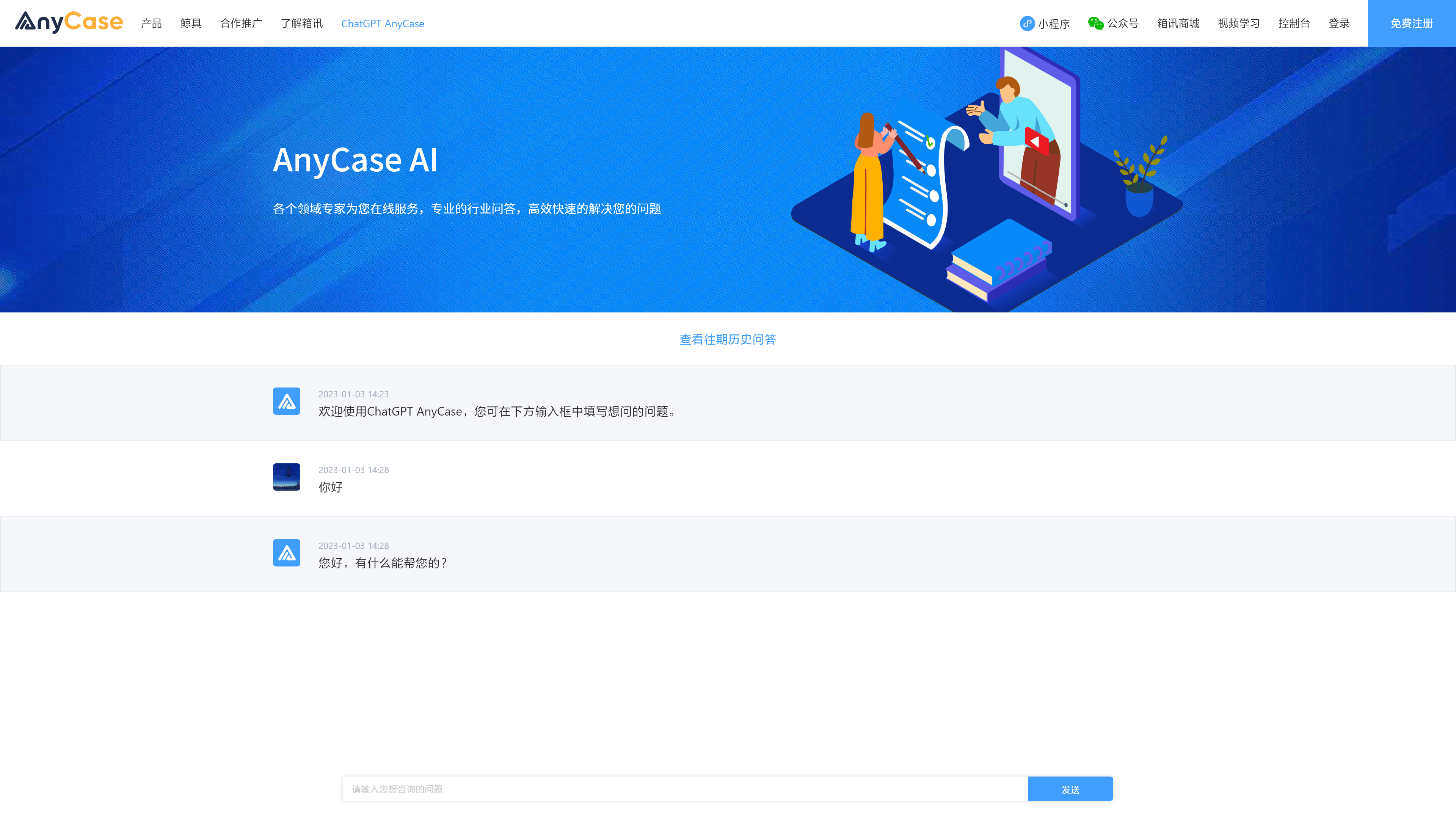Click the AnyCase AI banner heading
Image resolution: width=1456 pixels, height=819 pixels.
356,160
